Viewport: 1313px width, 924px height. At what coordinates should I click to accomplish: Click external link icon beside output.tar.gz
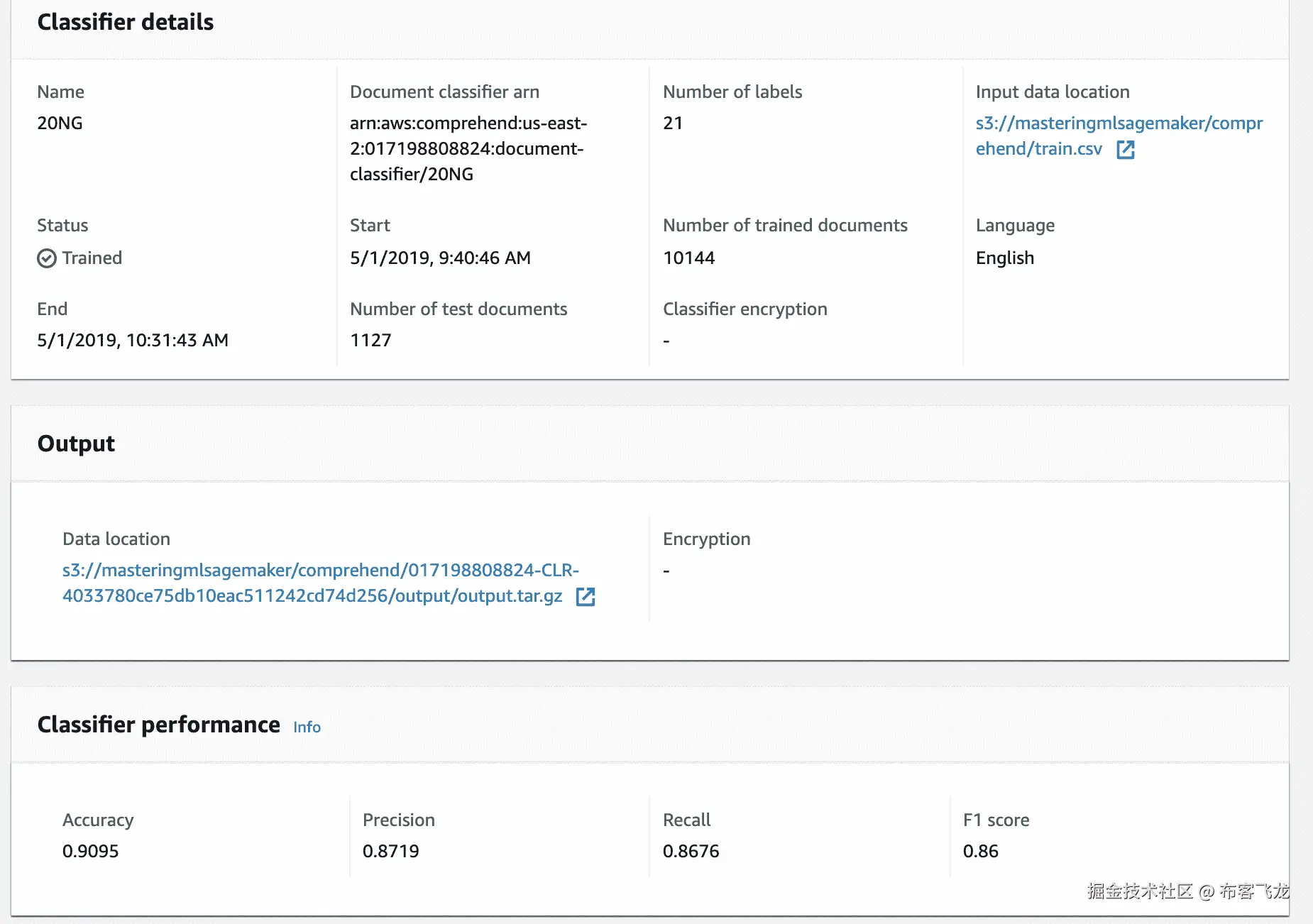[586, 597]
